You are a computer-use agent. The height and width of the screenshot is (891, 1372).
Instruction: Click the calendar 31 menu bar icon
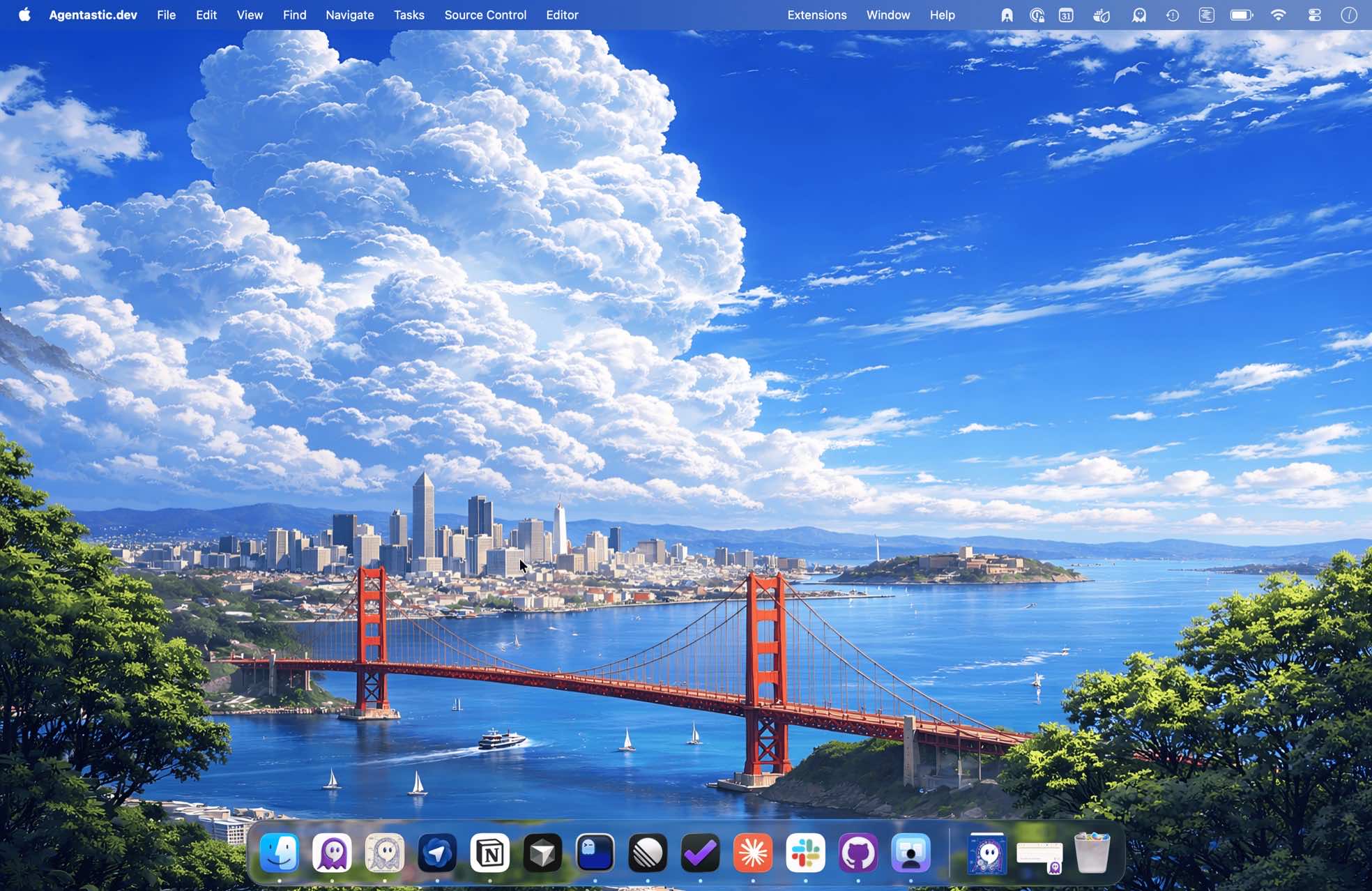point(1066,15)
